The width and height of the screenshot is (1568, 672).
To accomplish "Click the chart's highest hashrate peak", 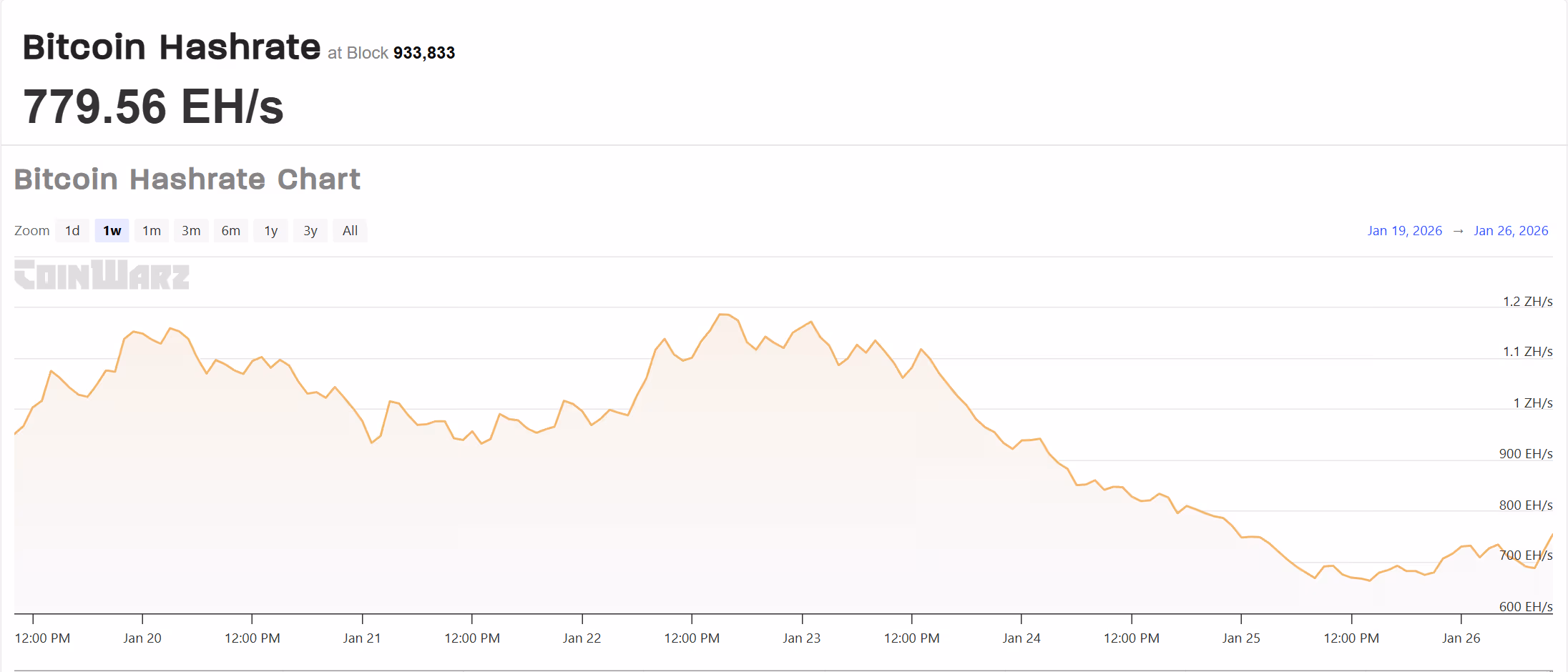I will click(723, 315).
